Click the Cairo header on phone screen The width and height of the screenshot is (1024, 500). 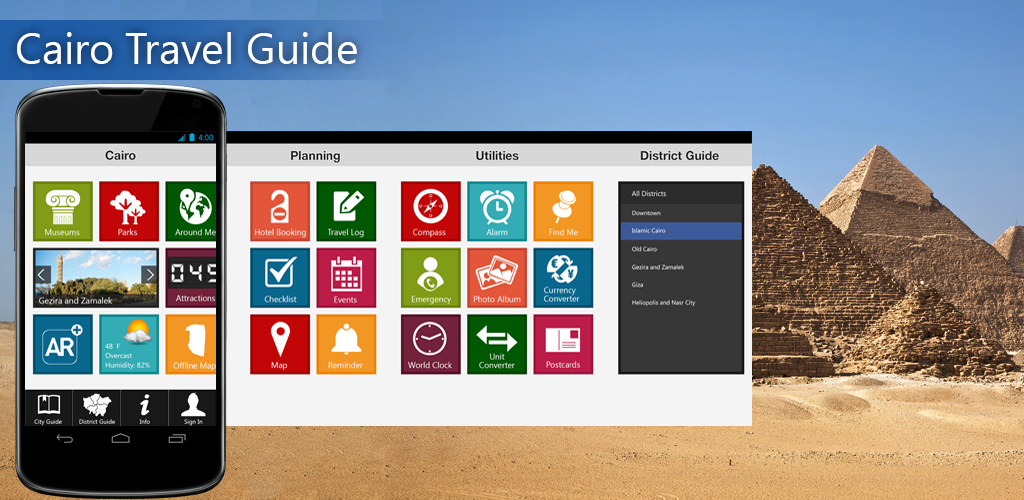pos(121,156)
